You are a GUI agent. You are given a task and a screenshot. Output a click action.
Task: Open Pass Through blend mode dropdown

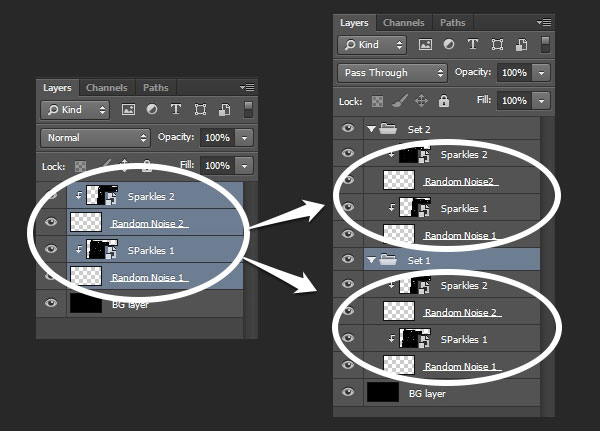[392, 73]
